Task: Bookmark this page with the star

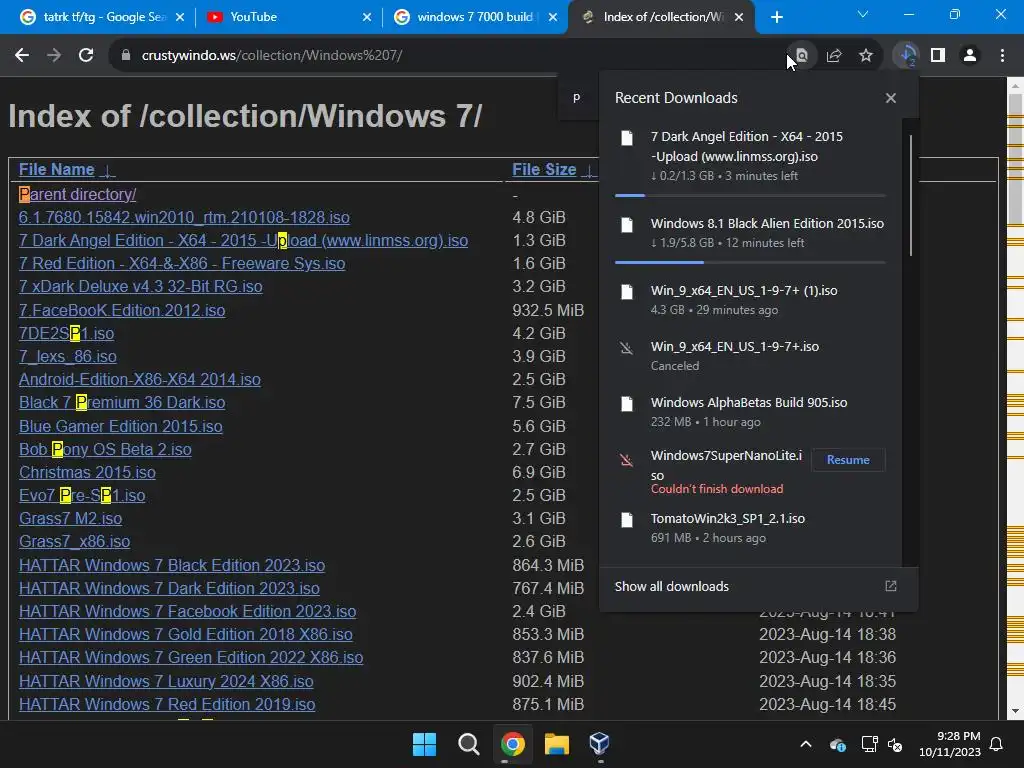Action: coord(866,56)
